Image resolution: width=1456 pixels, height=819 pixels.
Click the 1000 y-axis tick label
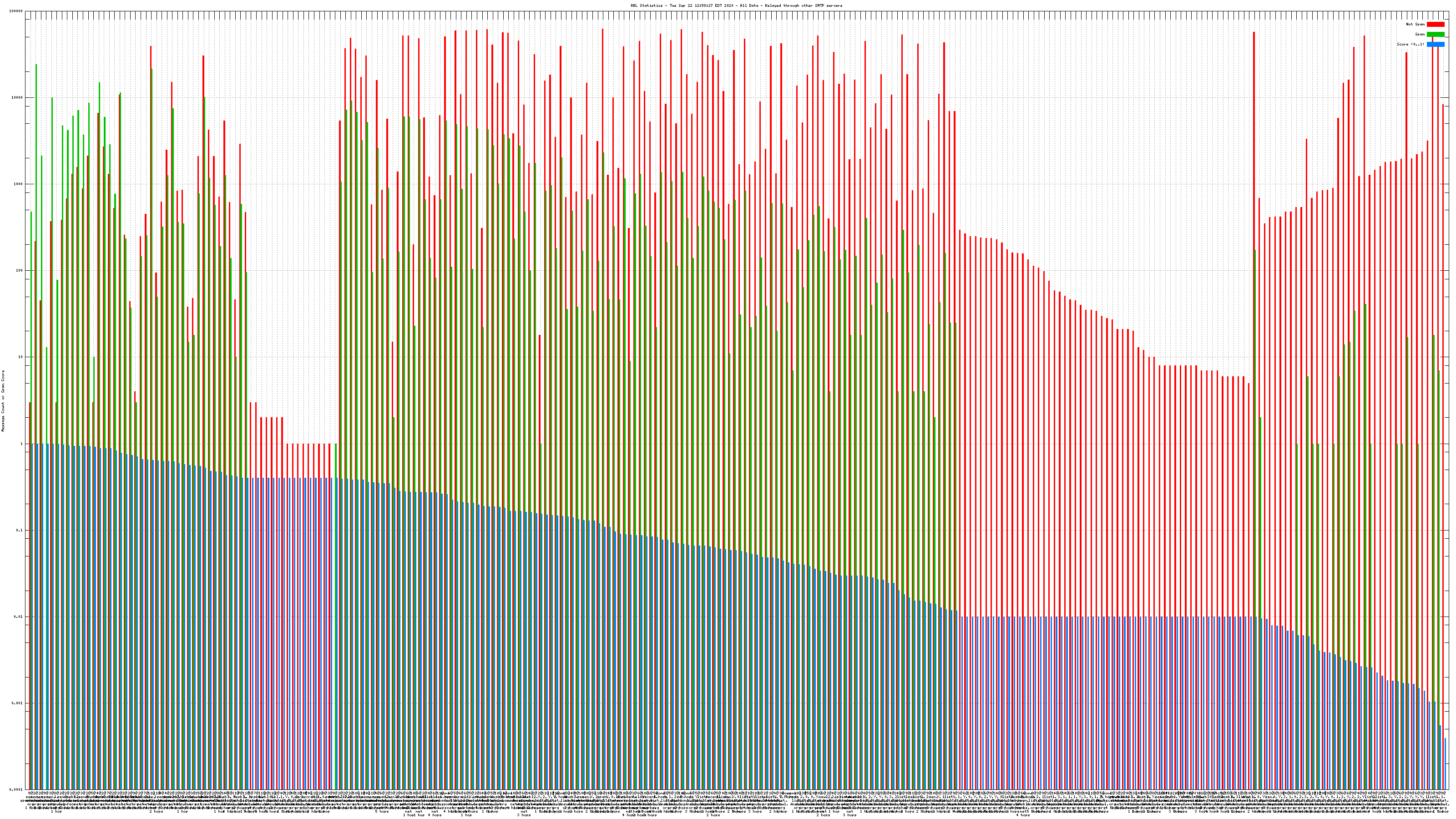click(19, 184)
